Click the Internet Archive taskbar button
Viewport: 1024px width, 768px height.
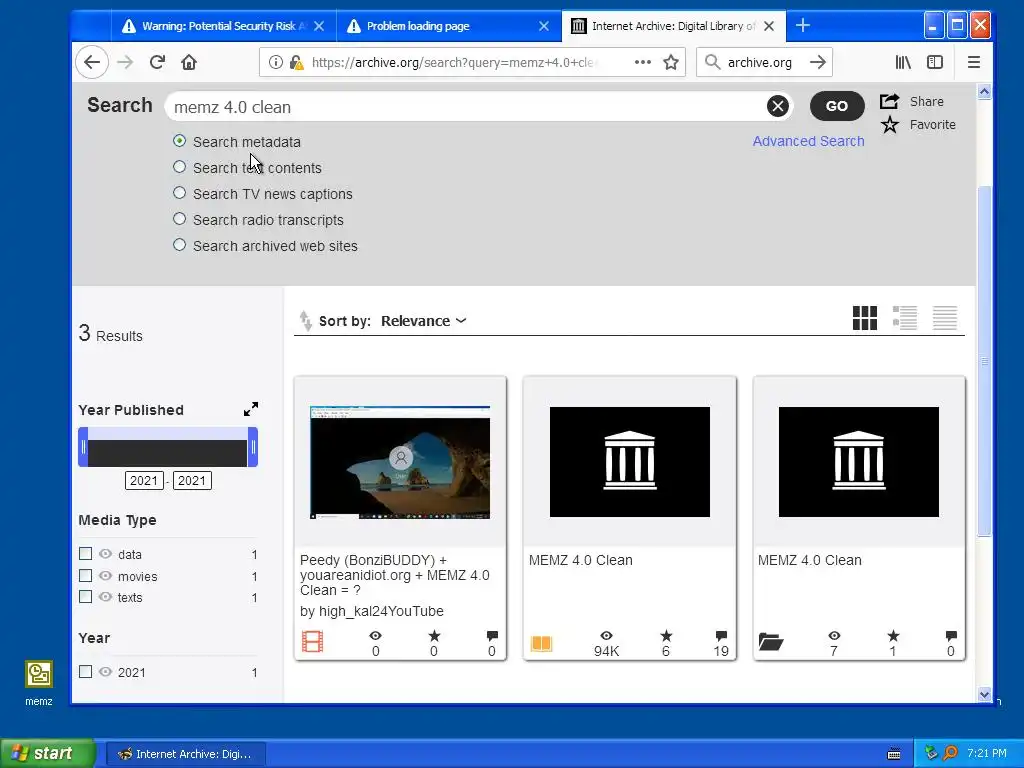pyautogui.click(x=185, y=754)
